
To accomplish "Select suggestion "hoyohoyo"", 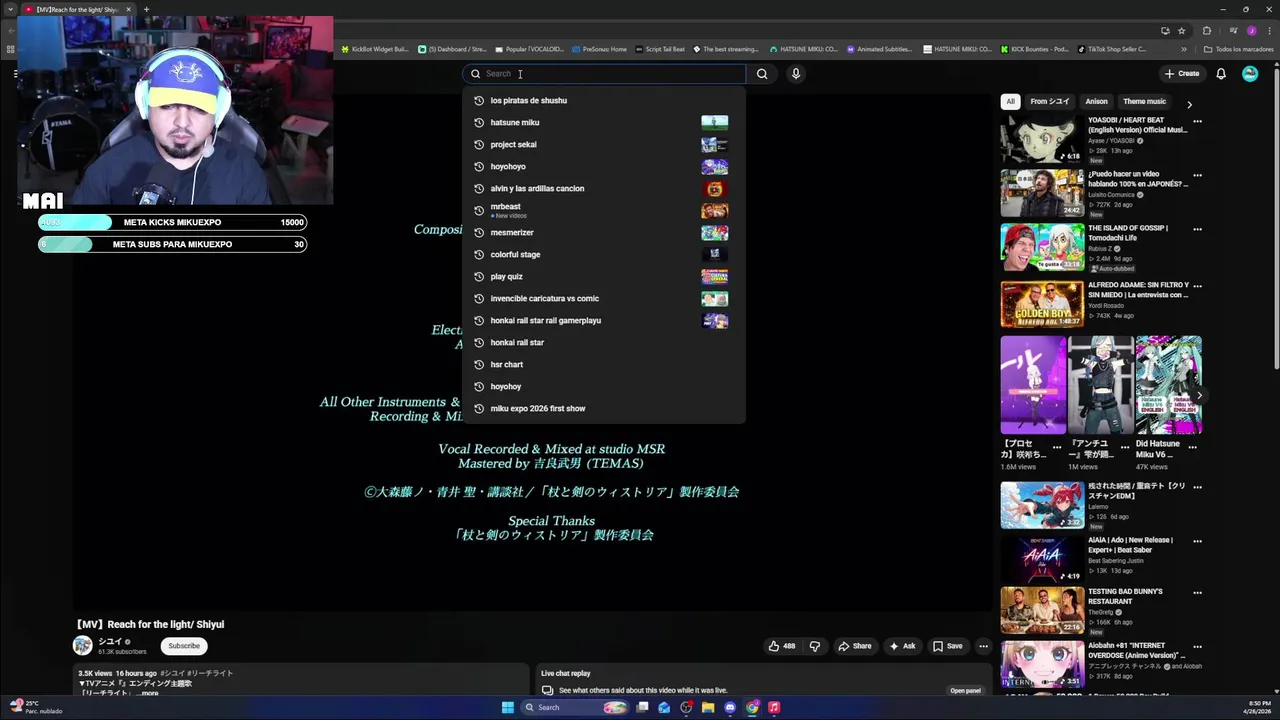I will click(604, 166).
